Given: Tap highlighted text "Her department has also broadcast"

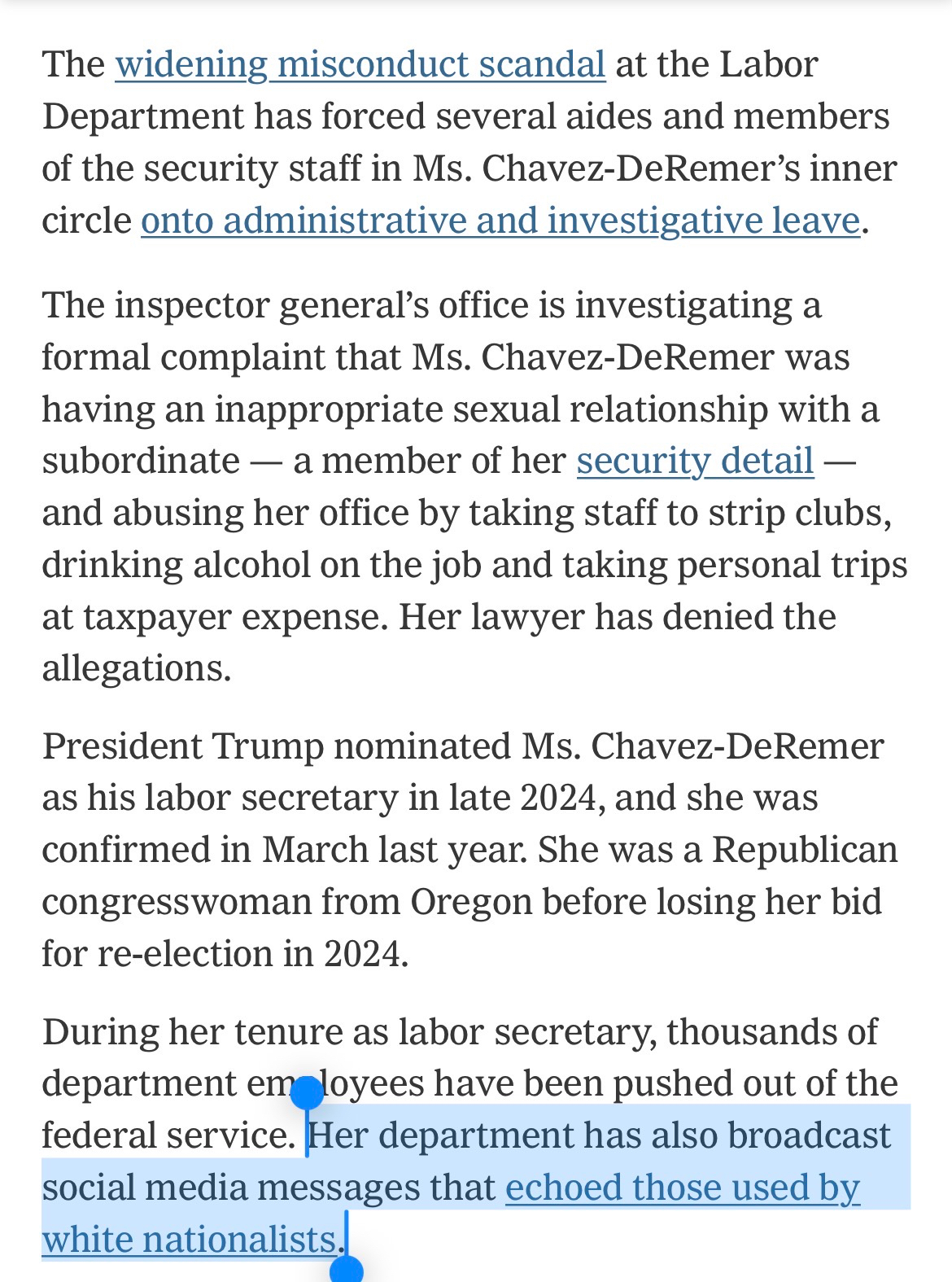Looking at the screenshot, I should tap(599, 1135).
